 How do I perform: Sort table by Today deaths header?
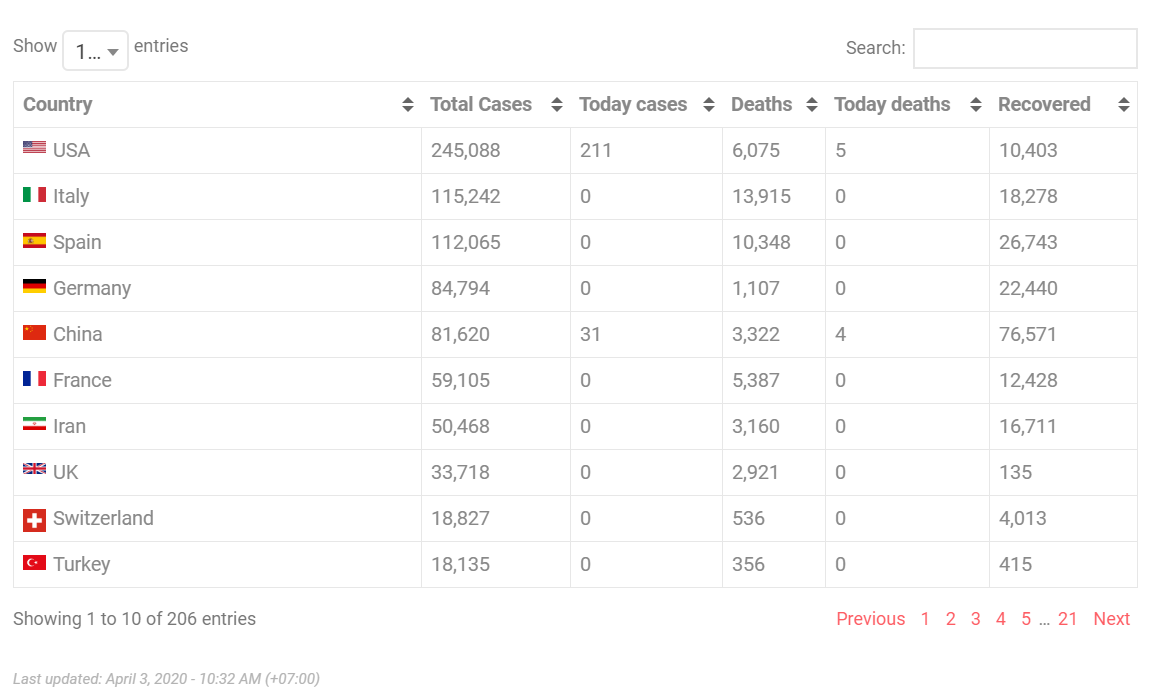coord(892,105)
